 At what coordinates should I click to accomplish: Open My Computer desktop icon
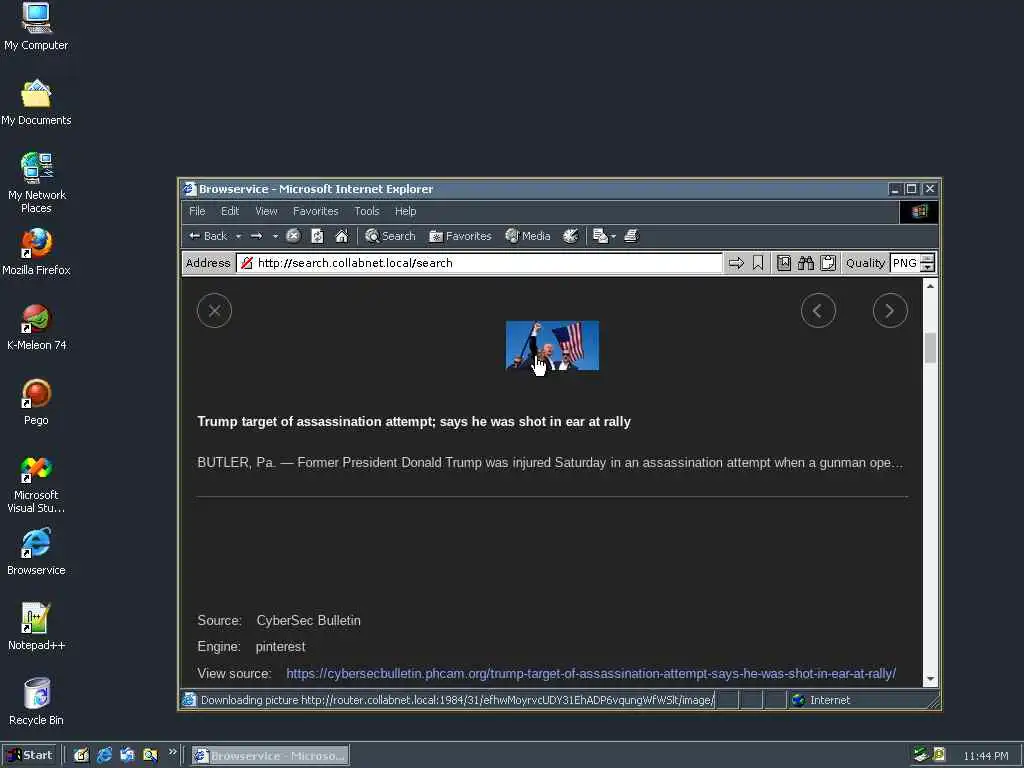(x=36, y=27)
